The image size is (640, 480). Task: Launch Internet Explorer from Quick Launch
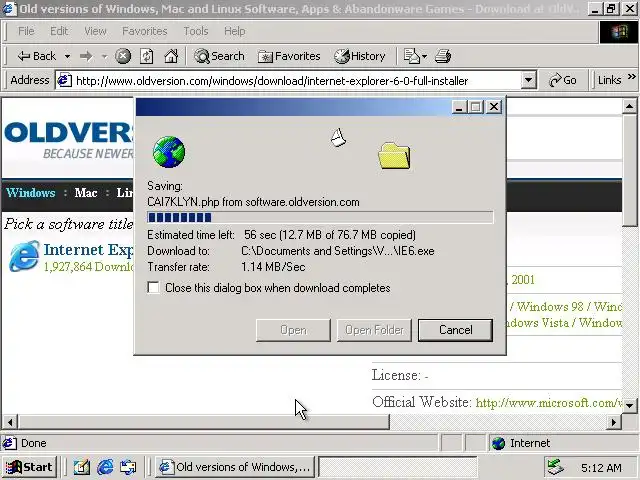click(105, 467)
